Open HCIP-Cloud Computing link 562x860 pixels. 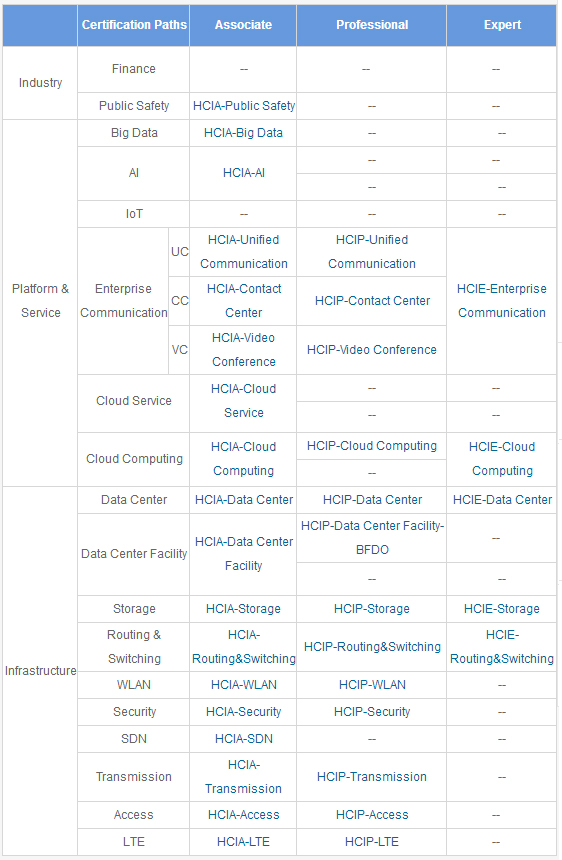[x=372, y=446]
